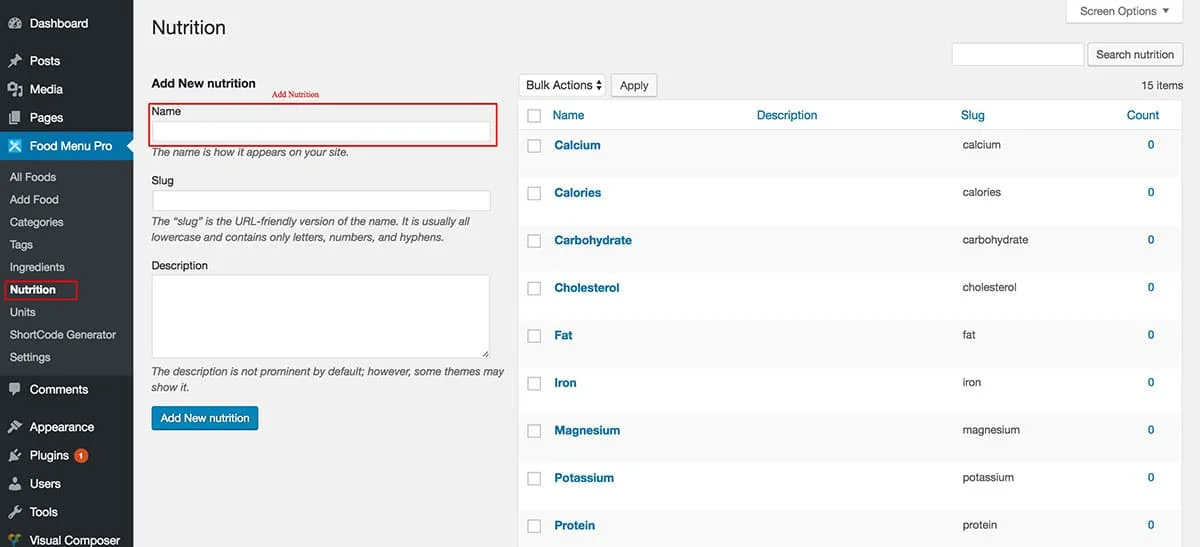Tick the checkbox next to Cholesterol

(x=534, y=289)
